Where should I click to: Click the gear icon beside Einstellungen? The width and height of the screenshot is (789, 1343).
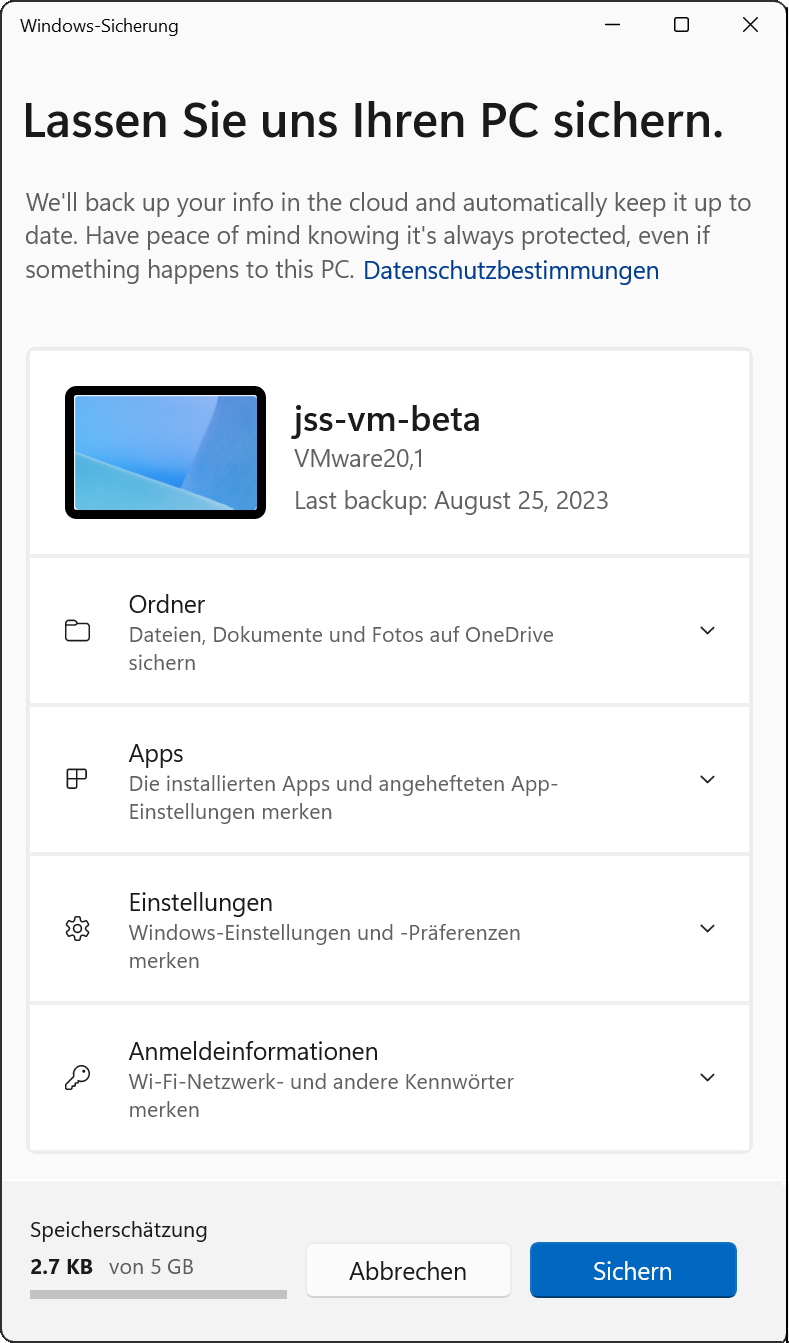click(x=77, y=929)
